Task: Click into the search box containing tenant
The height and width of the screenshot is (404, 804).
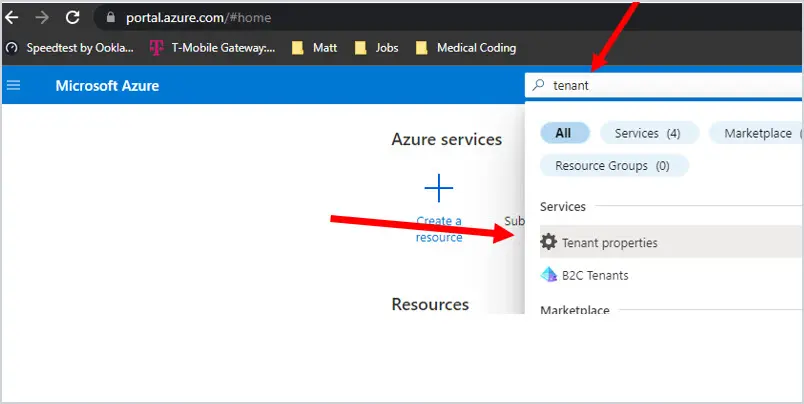Action: pos(664,85)
